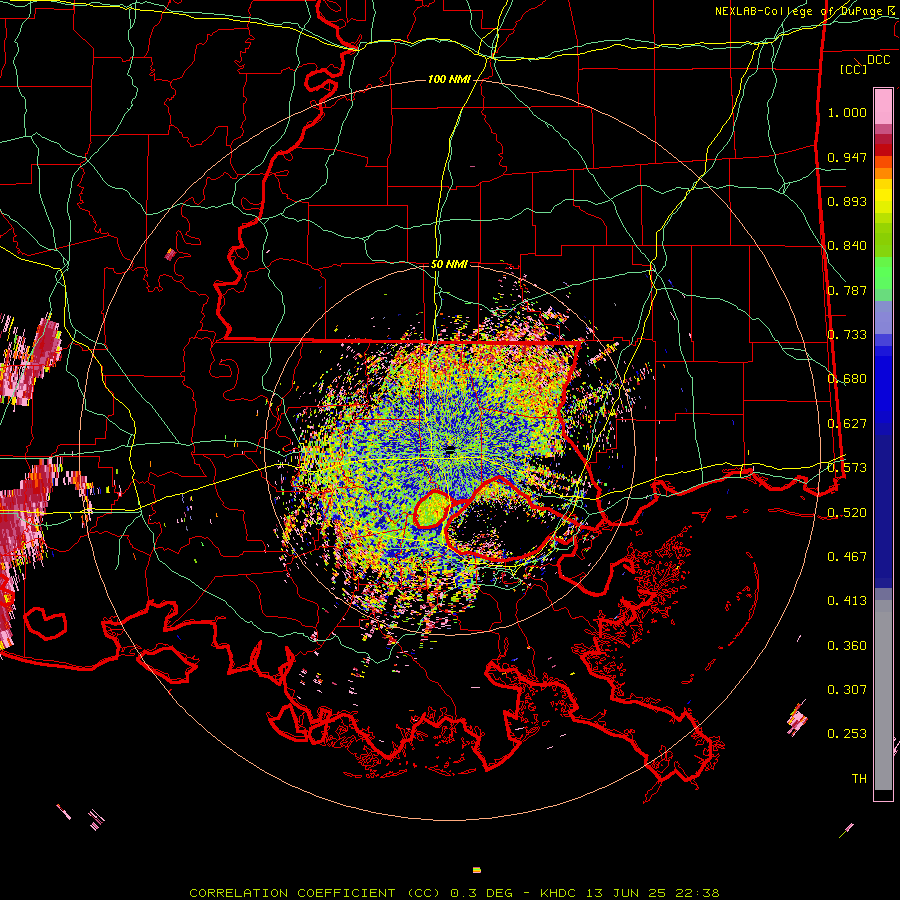
Task: Click the 1.000 scale value
Action: (x=847, y=112)
